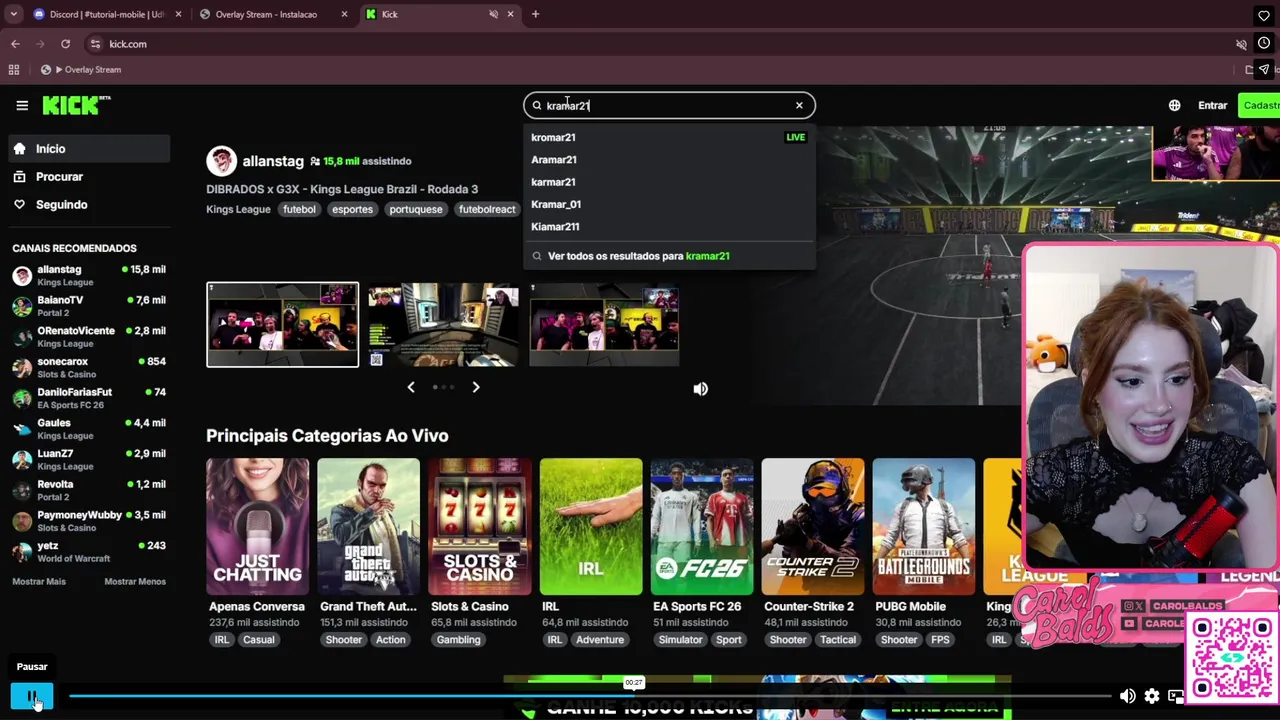Click the Gambling tag under Slots & Casino
The height and width of the screenshot is (720, 1280).
coord(458,640)
